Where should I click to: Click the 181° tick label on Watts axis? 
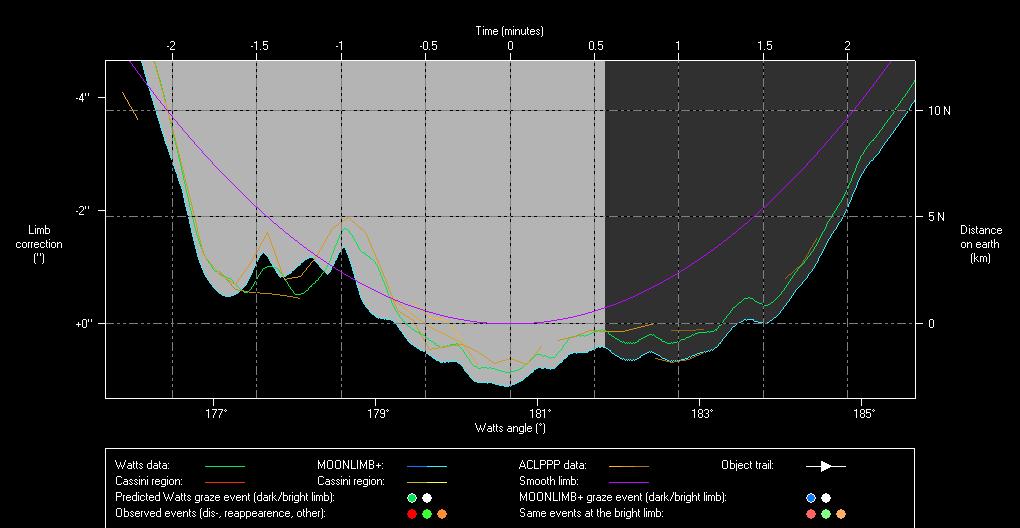pyautogui.click(x=539, y=413)
